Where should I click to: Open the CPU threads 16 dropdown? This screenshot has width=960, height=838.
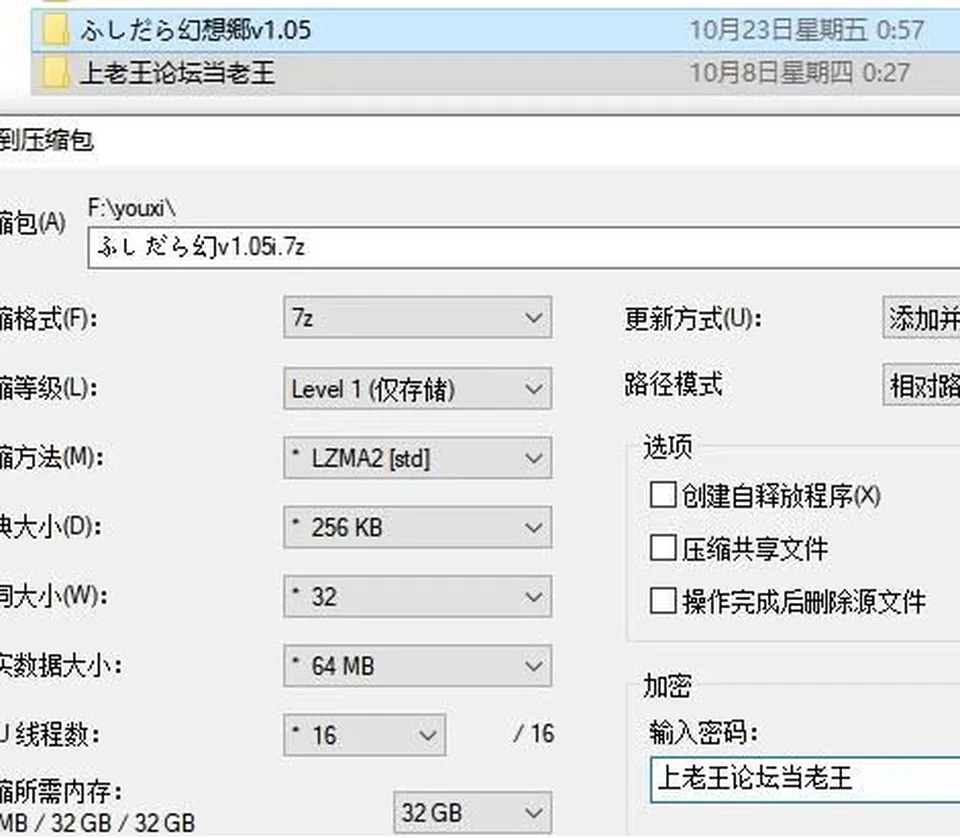click(364, 735)
